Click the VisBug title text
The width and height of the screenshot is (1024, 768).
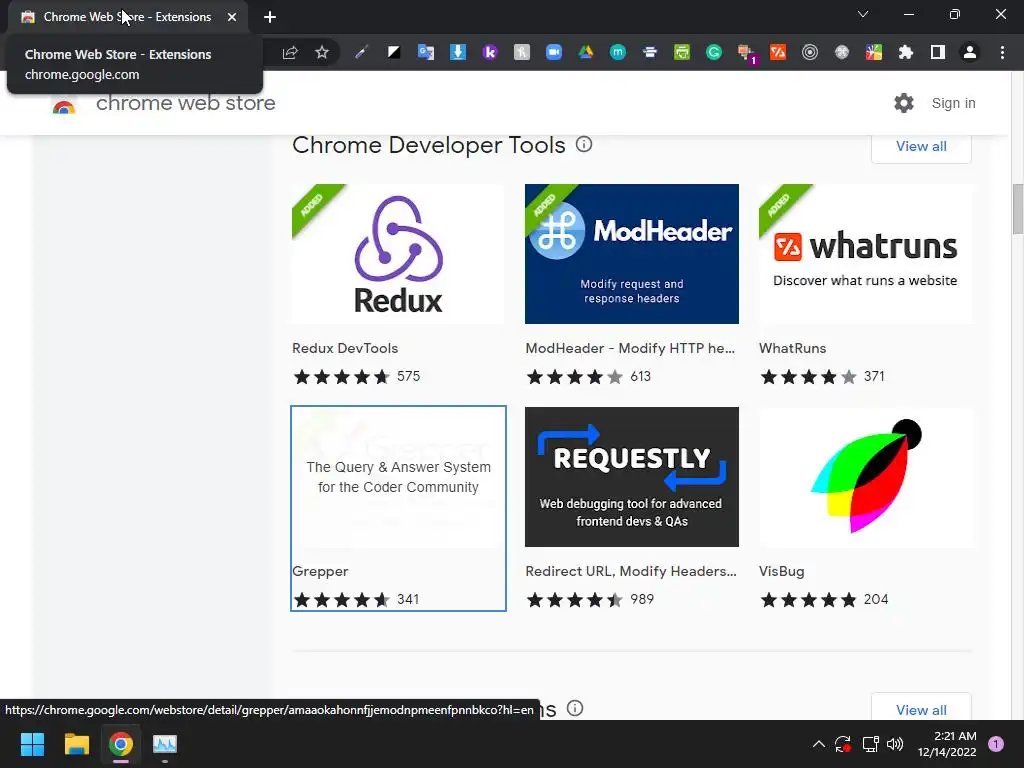[781, 571]
